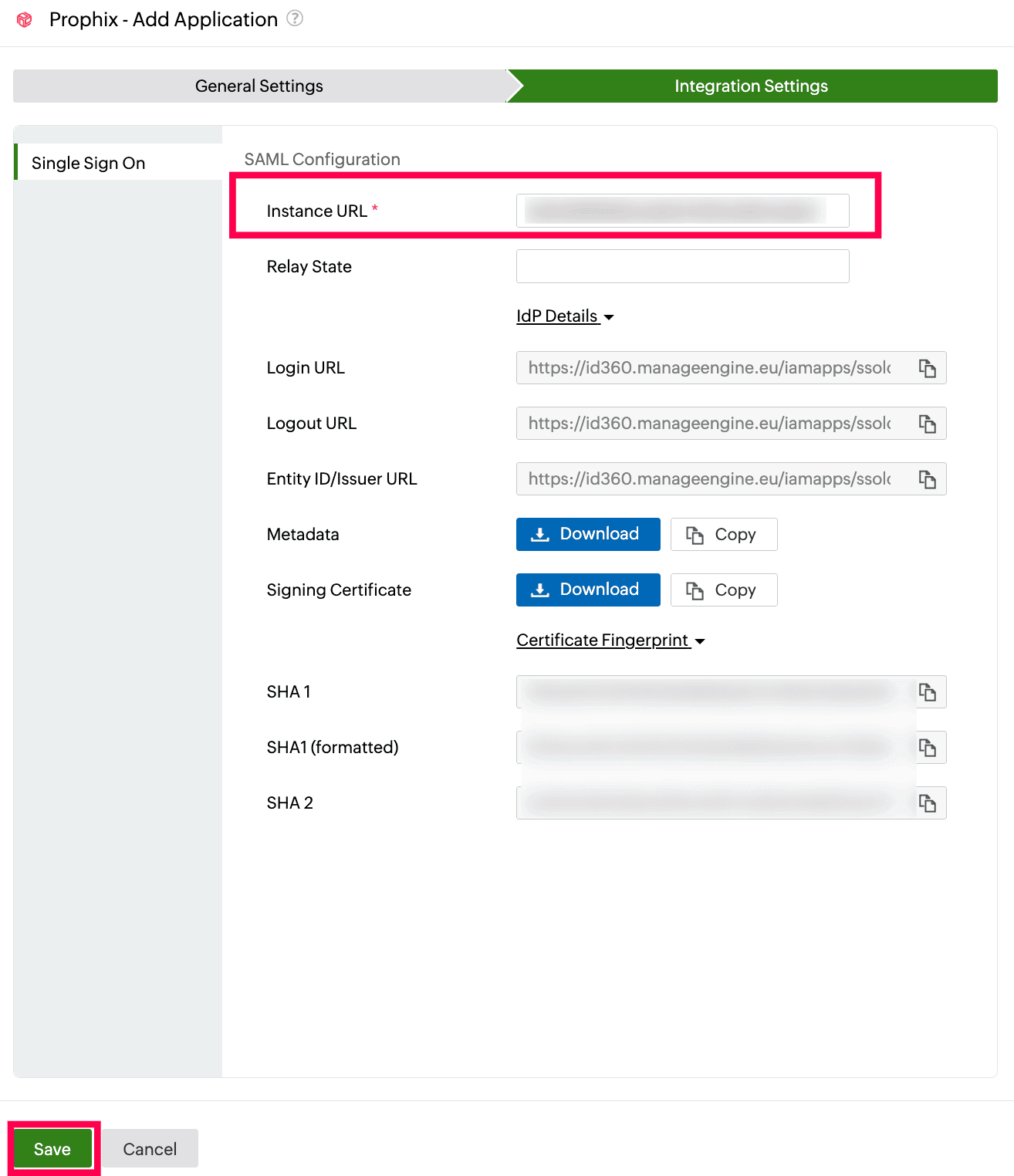Screen dimensions: 1014x1176
Task: Download the Signing Certificate
Action: 588,590
